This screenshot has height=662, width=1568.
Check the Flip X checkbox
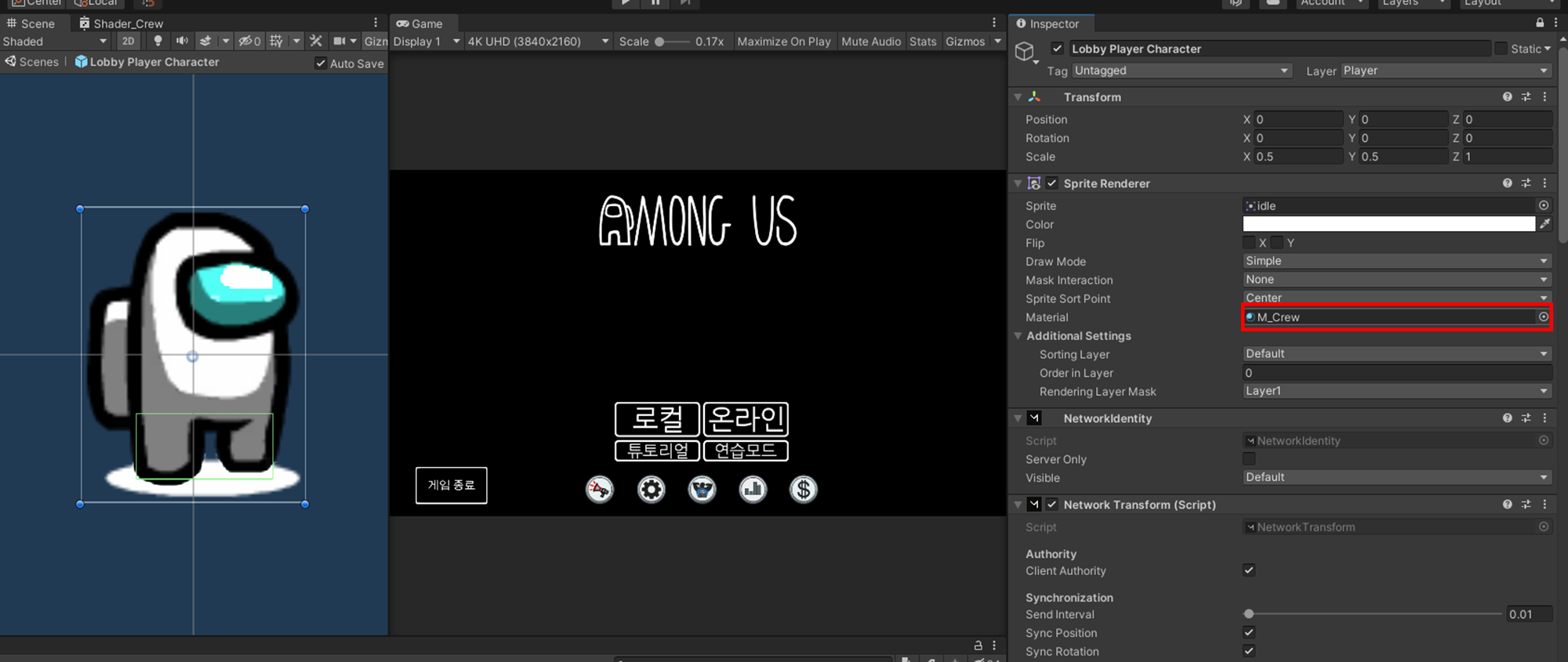pyautogui.click(x=1249, y=243)
